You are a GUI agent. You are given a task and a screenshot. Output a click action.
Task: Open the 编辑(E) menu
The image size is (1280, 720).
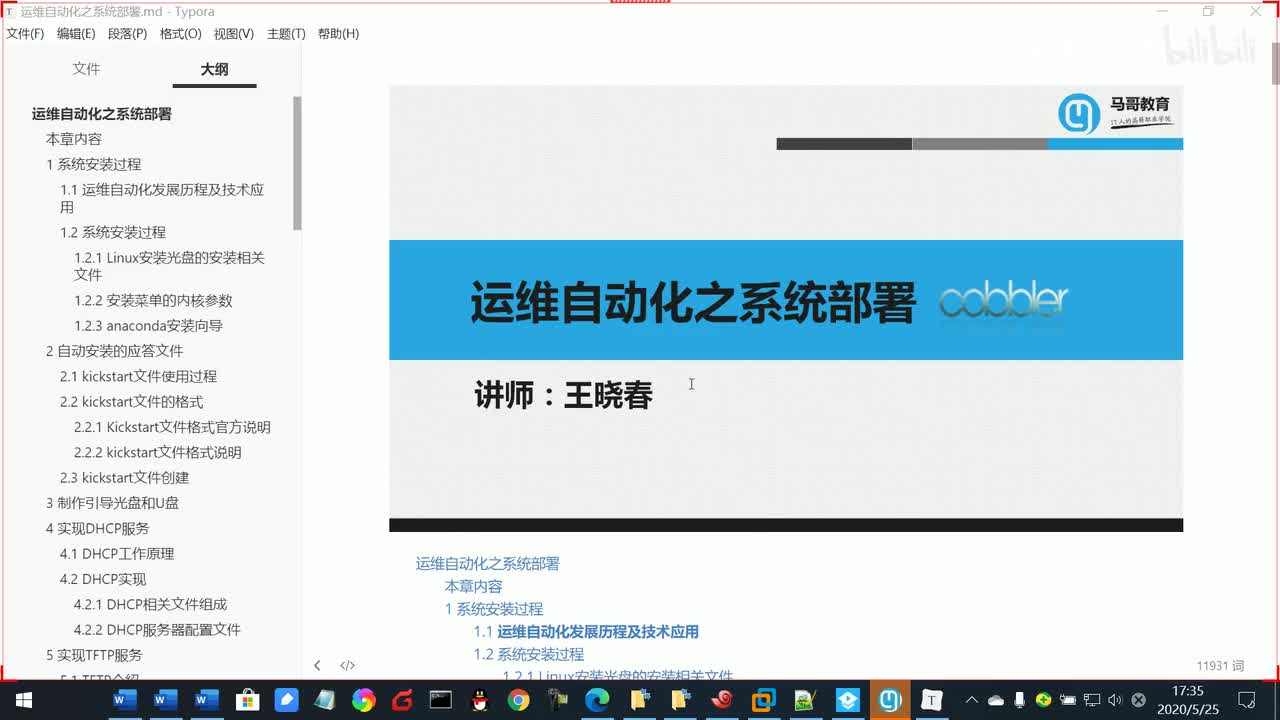tap(76, 34)
